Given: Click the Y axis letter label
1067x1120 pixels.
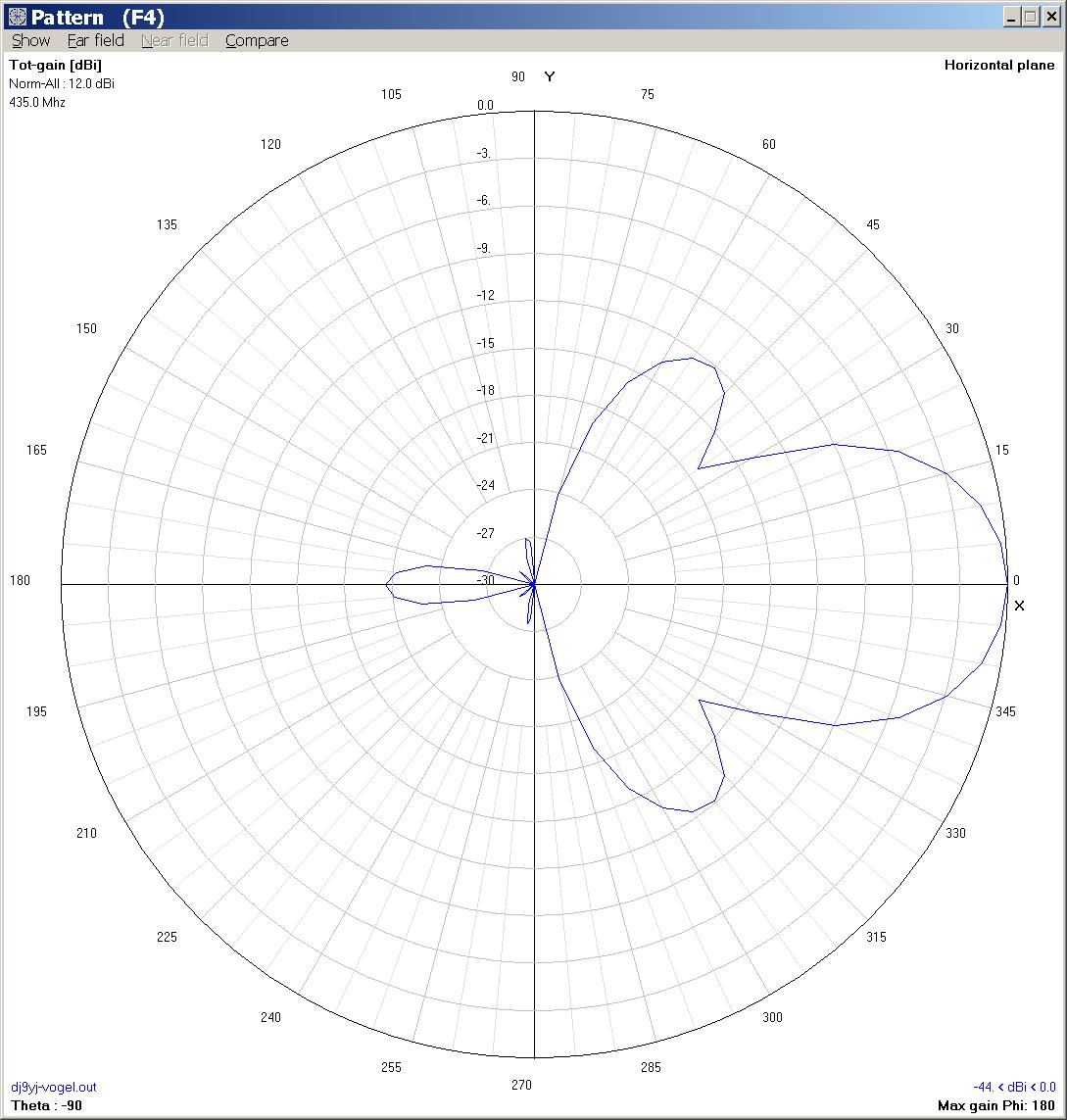Looking at the screenshot, I should 550,76.
